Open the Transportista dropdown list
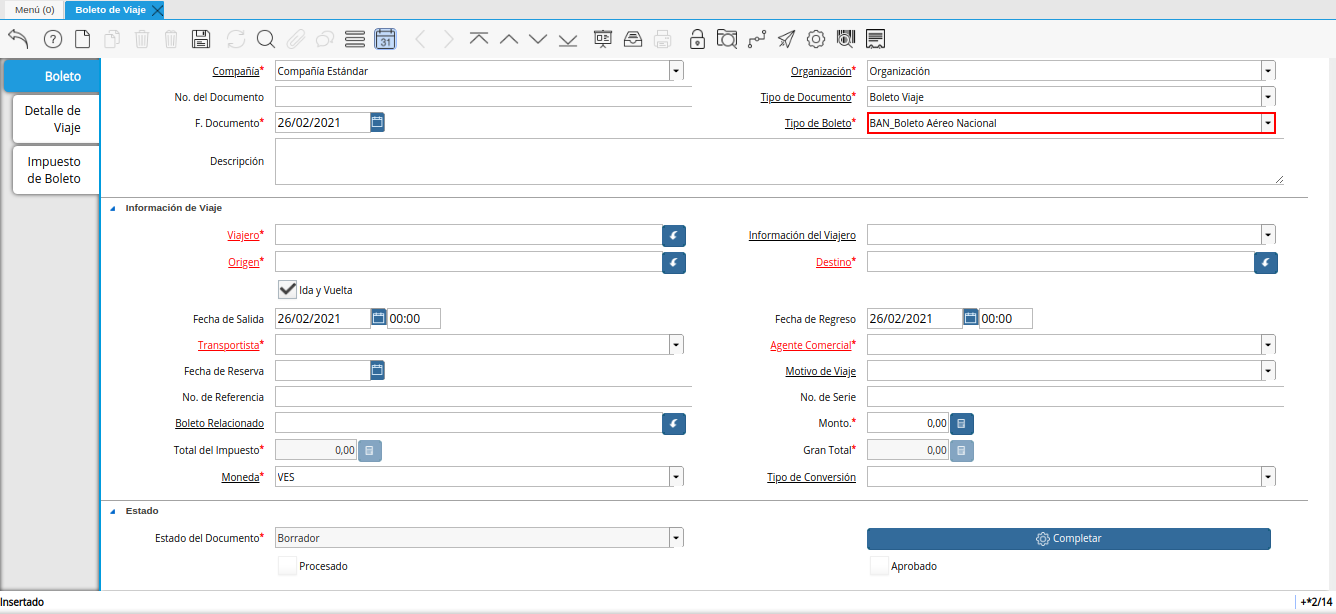The height and width of the screenshot is (614, 1336). coord(676,345)
